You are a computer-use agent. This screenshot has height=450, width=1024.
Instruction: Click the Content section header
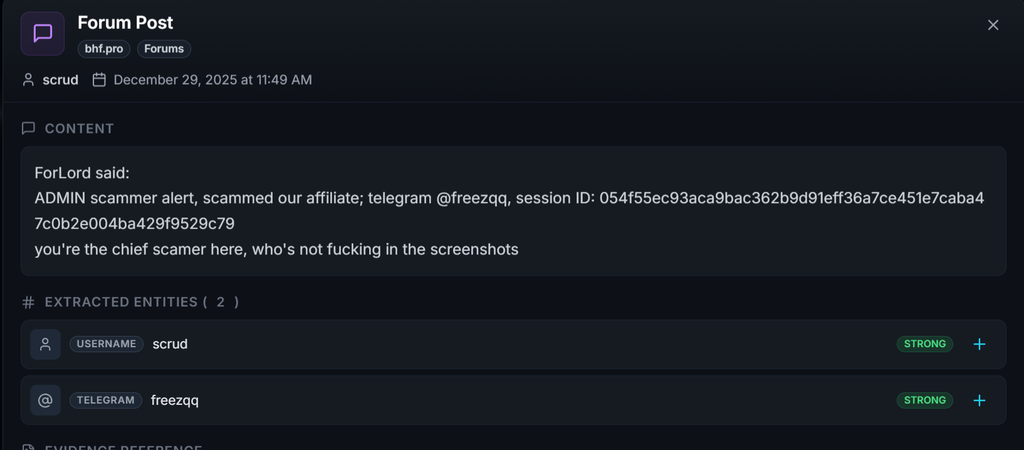(x=79, y=128)
